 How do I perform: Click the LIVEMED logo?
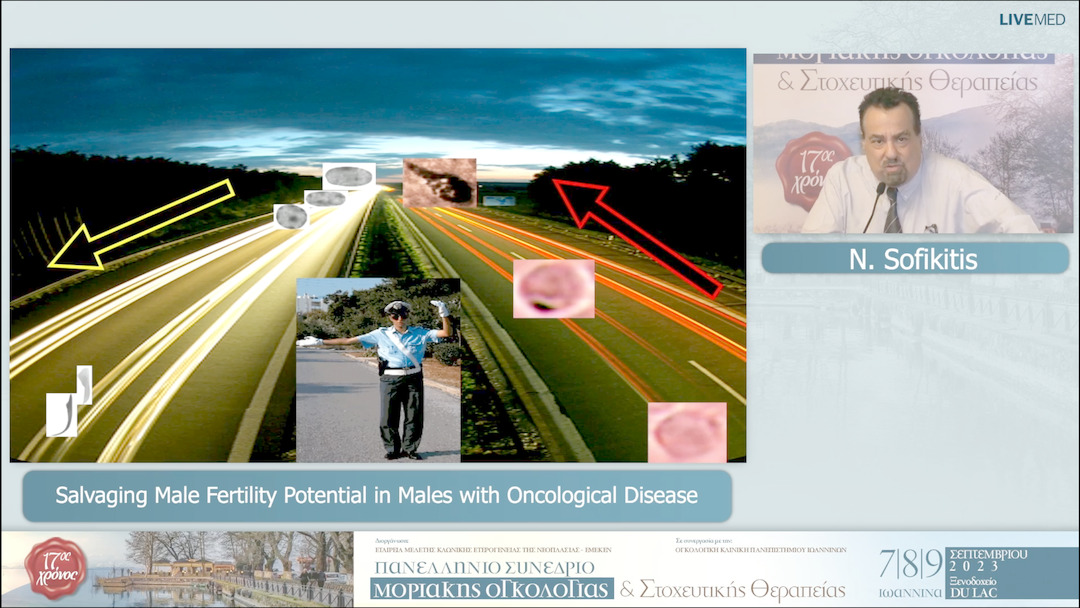[1032, 20]
